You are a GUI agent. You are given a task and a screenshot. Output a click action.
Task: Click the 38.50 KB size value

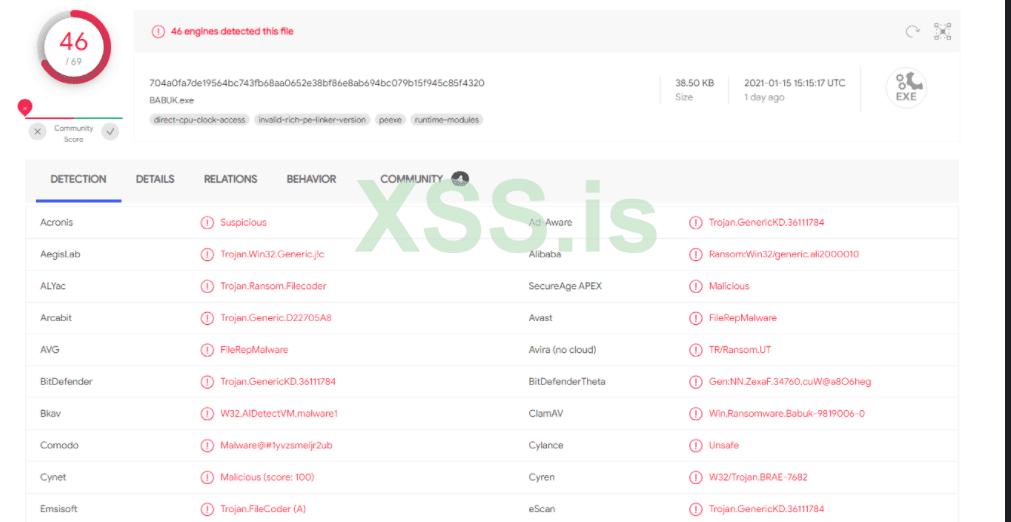694,83
